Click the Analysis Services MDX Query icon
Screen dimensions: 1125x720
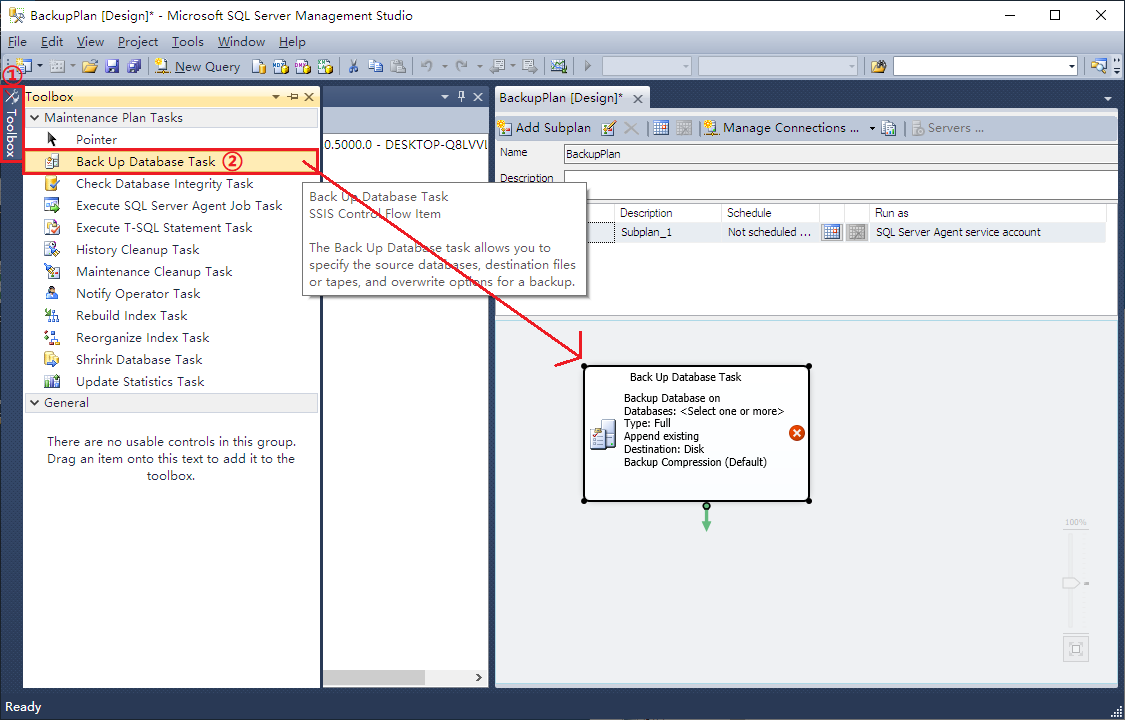[x=281, y=67]
